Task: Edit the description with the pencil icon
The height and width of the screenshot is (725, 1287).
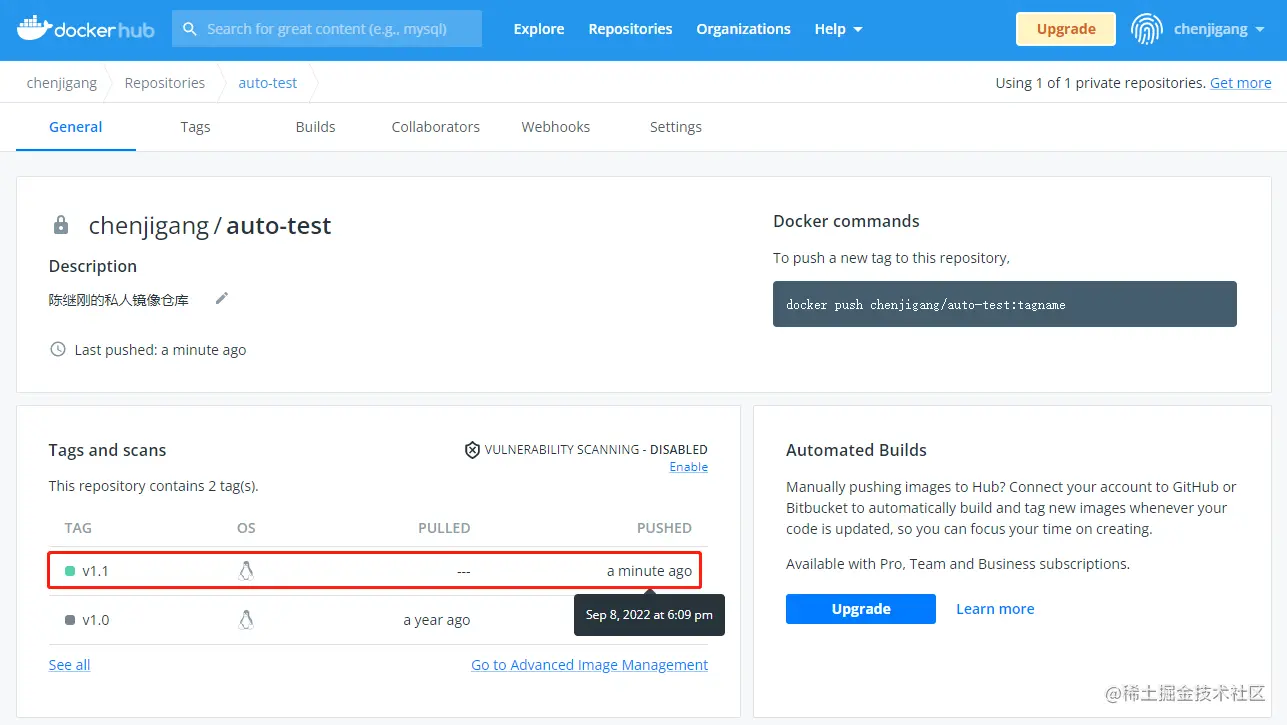Action: point(222,298)
